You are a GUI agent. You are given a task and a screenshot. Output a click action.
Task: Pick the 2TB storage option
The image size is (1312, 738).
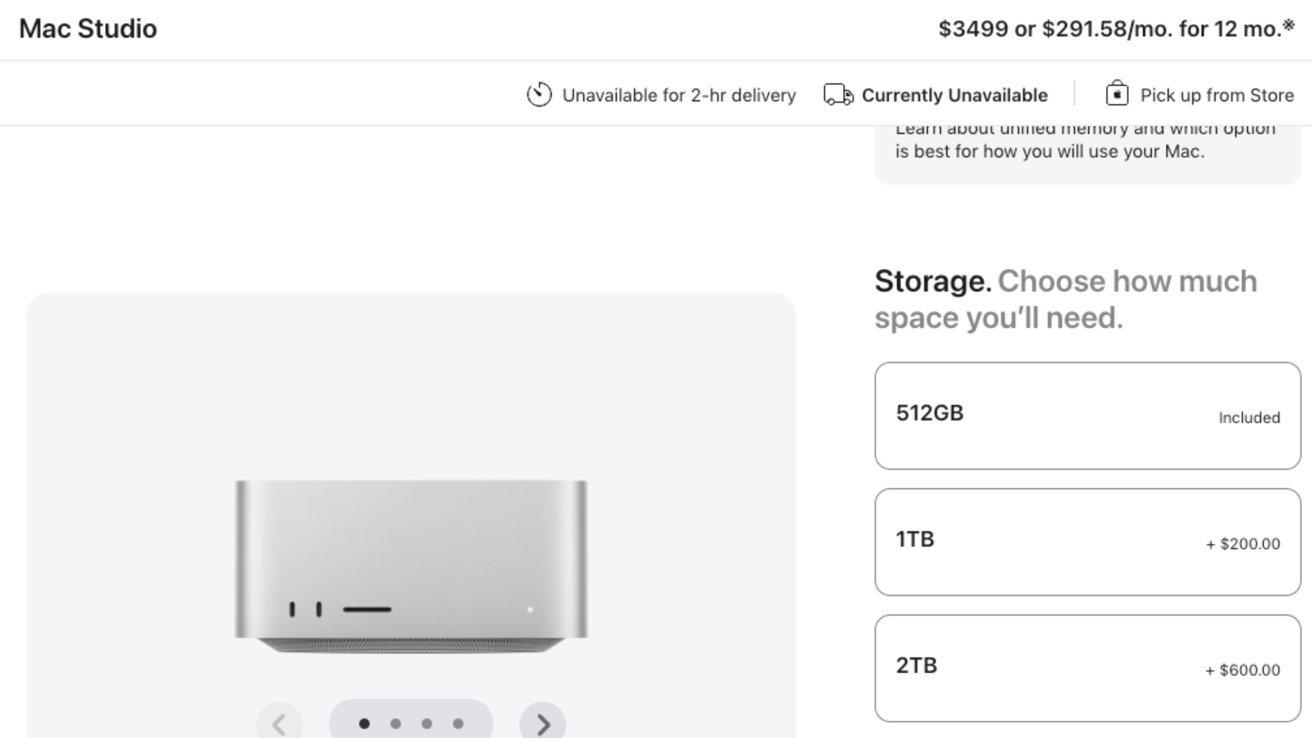[1087, 668]
